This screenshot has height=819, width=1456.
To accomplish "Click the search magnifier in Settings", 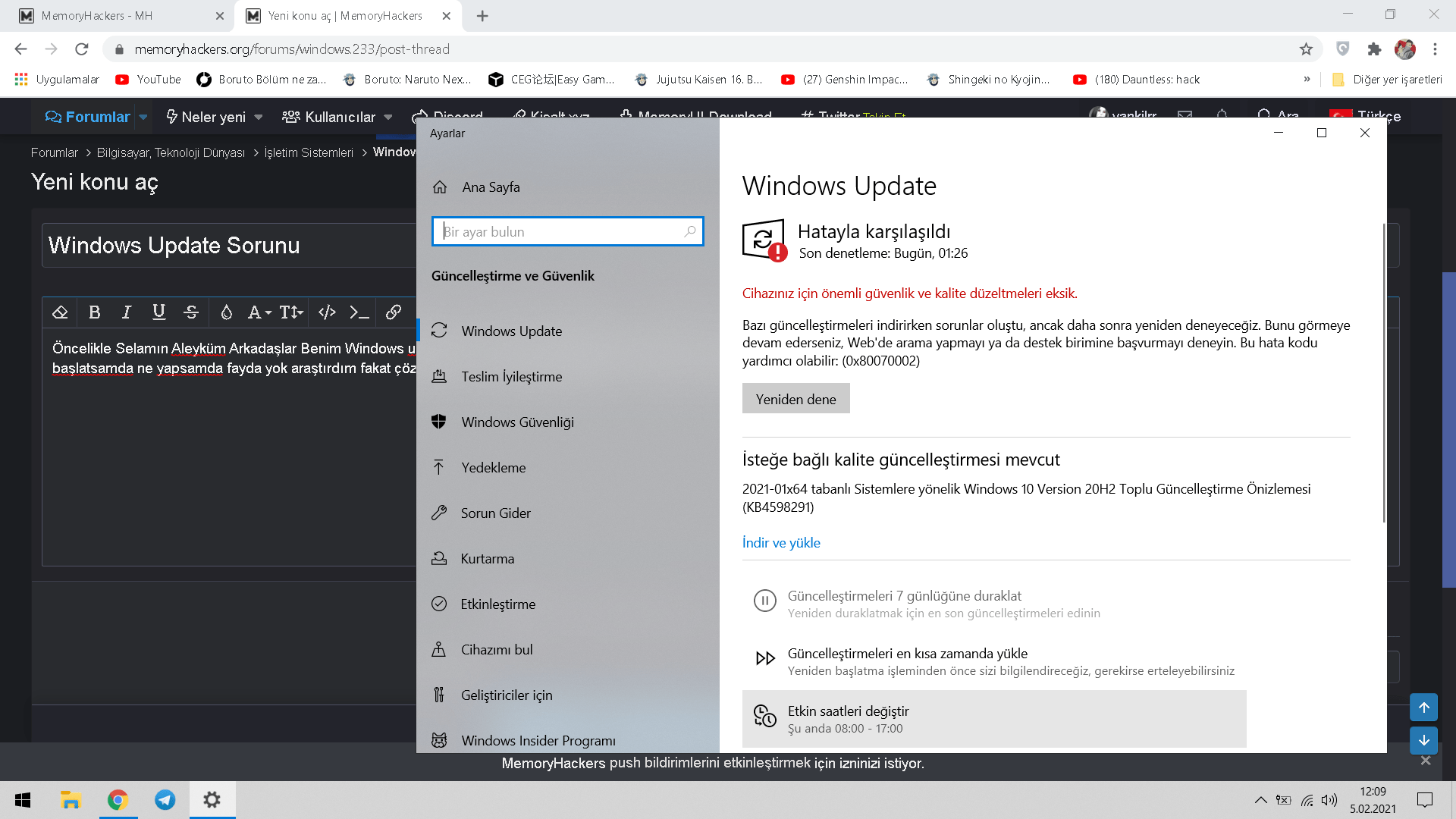I will (689, 231).
